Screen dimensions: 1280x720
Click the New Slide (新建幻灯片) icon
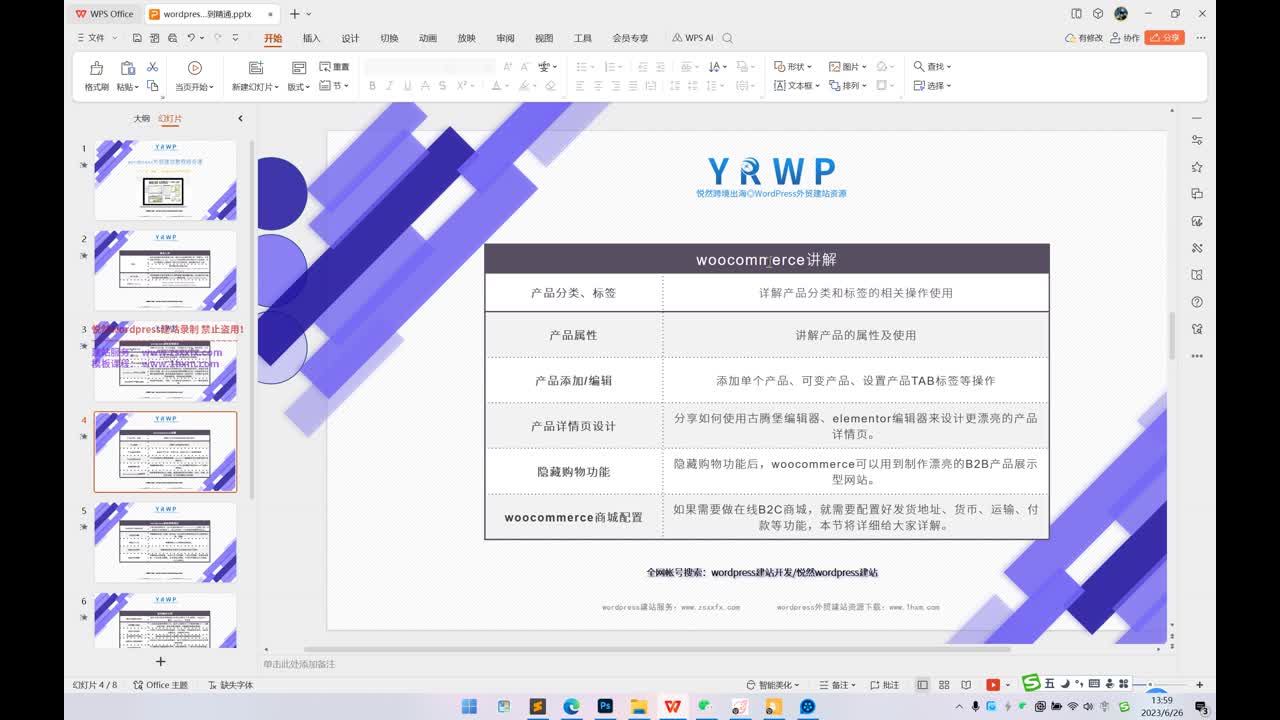pyautogui.click(x=256, y=68)
